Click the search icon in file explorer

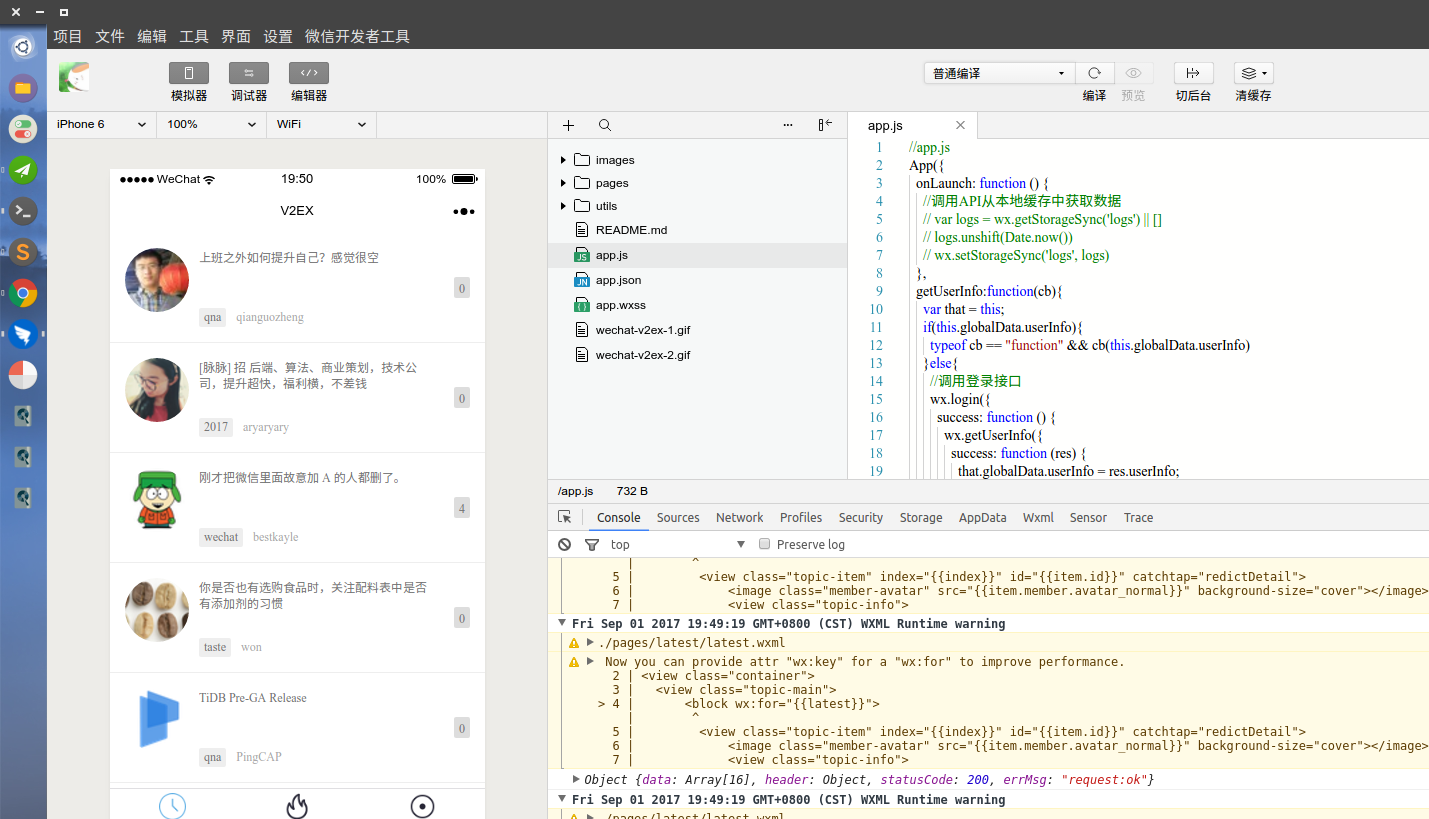pyautogui.click(x=604, y=125)
